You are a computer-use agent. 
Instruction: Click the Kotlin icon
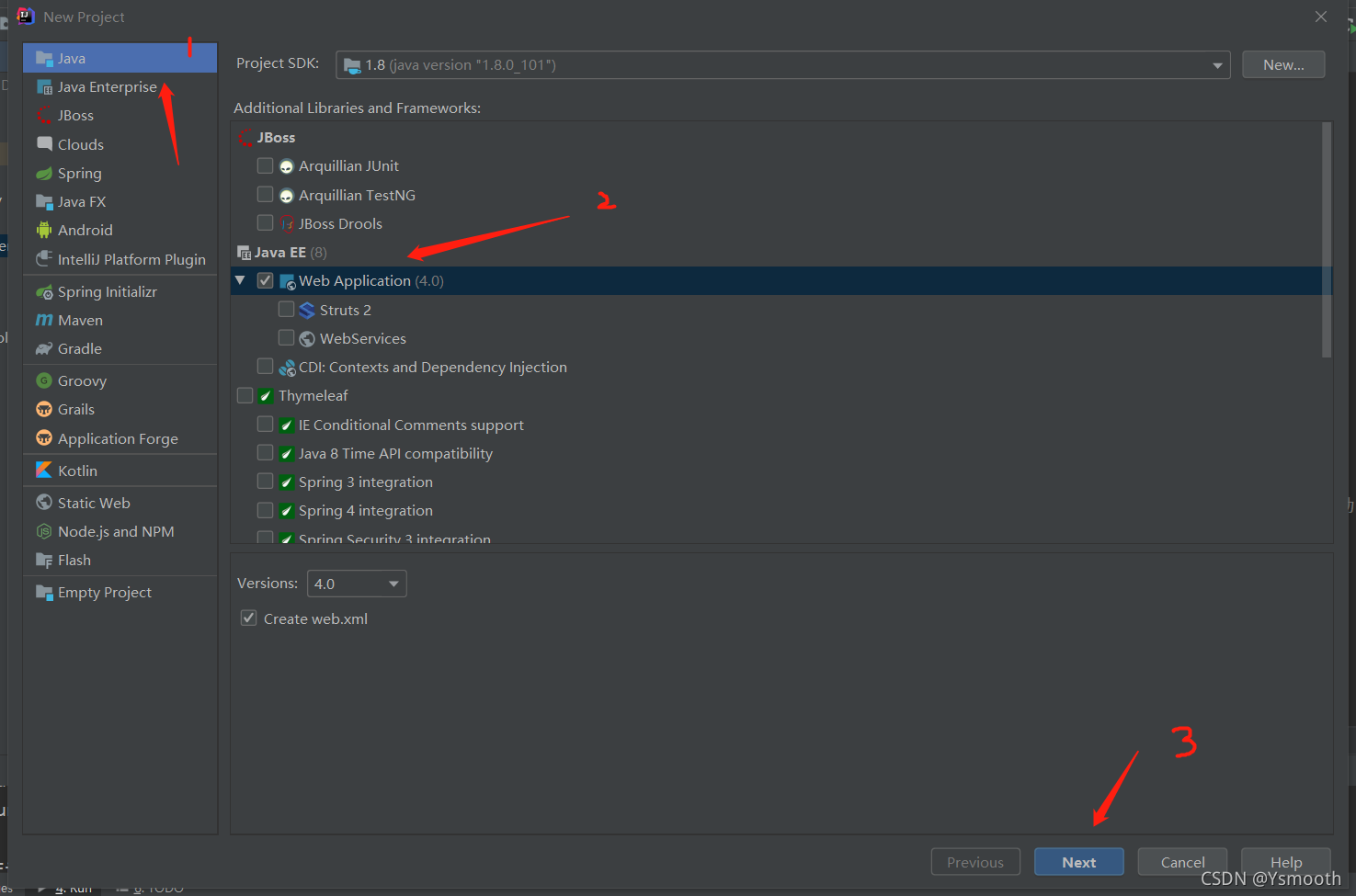44,471
